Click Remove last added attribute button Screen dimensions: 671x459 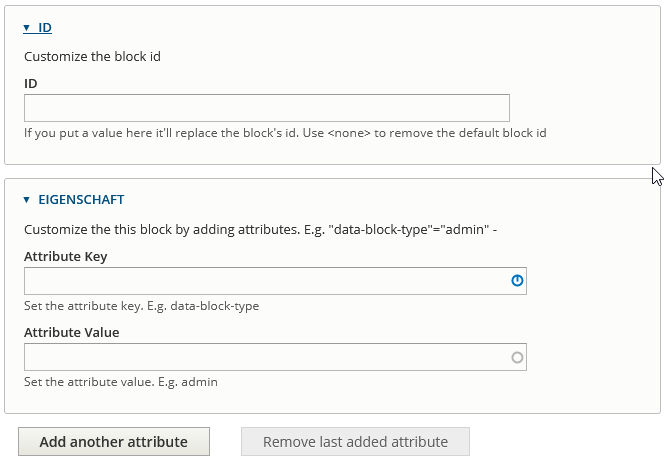coord(355,442)
